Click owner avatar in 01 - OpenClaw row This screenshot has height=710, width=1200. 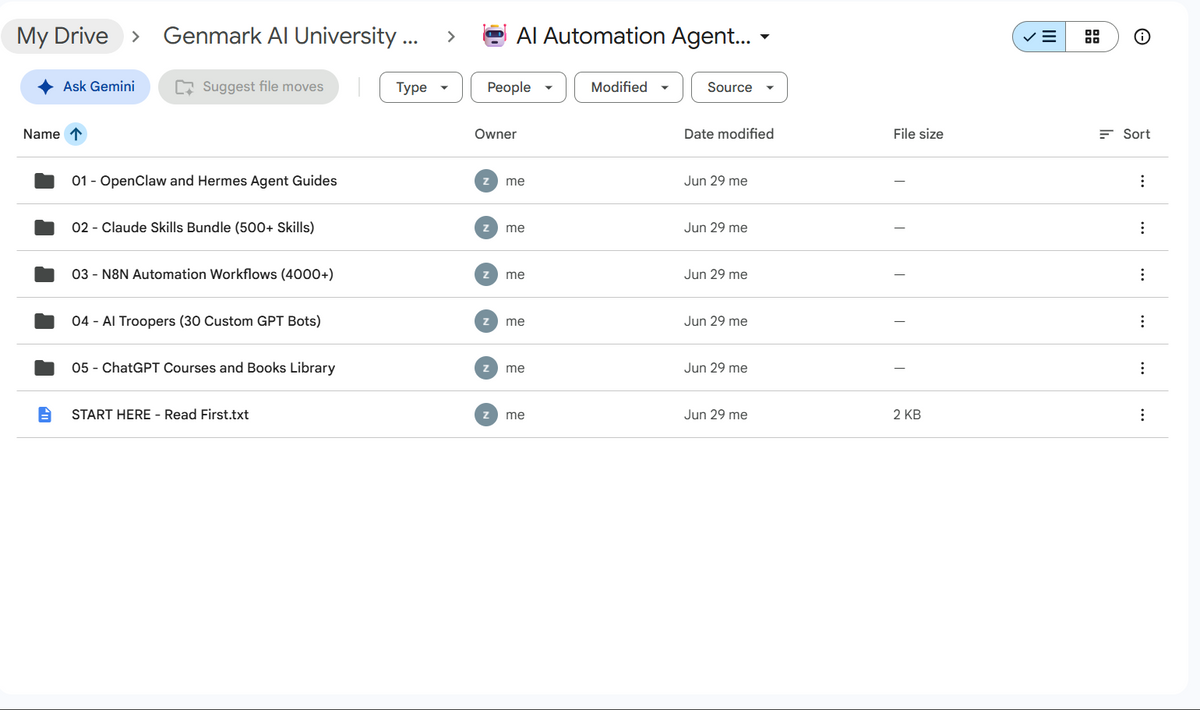(486, 181)
